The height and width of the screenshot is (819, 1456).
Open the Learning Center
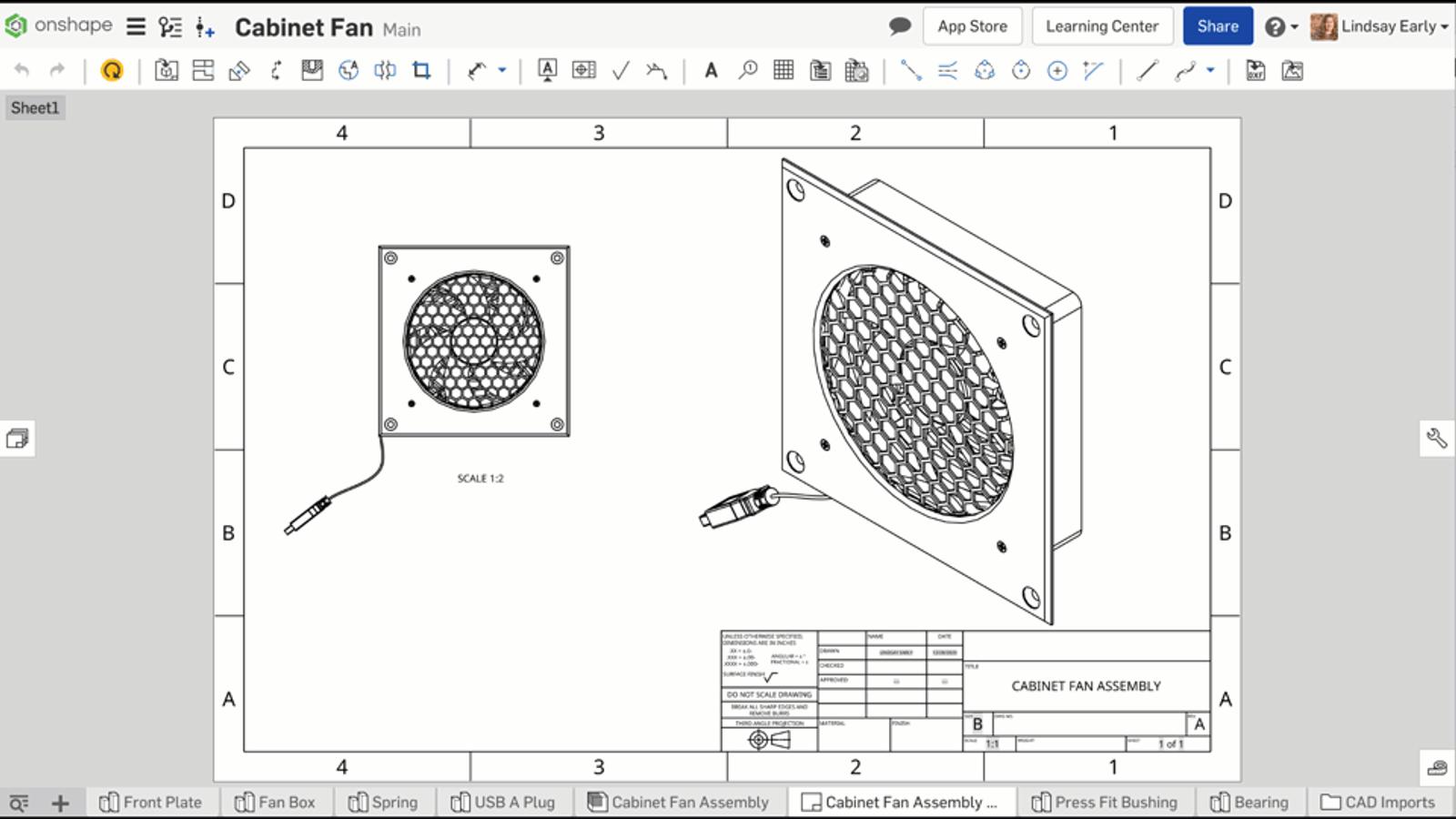tap(1101, 26)
